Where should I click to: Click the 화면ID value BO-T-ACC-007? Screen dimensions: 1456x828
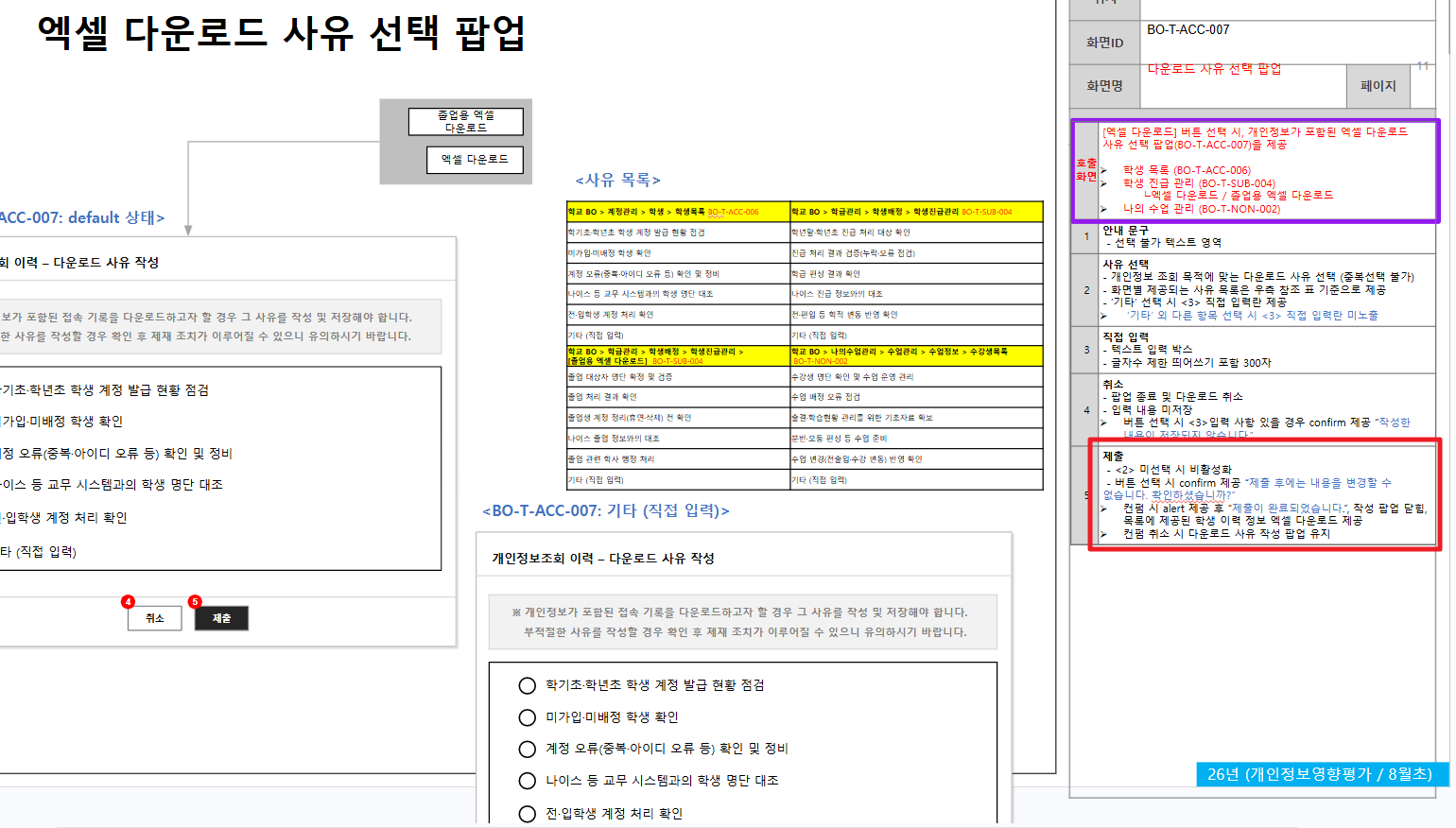pos(1188,30)
